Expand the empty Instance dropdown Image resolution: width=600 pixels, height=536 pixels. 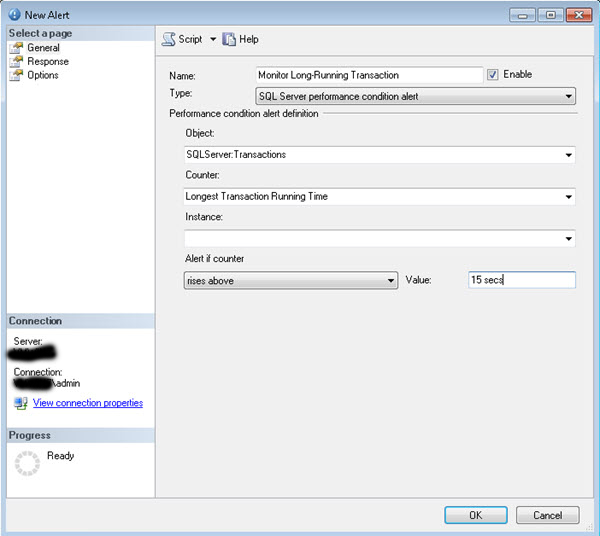(568, 239)
